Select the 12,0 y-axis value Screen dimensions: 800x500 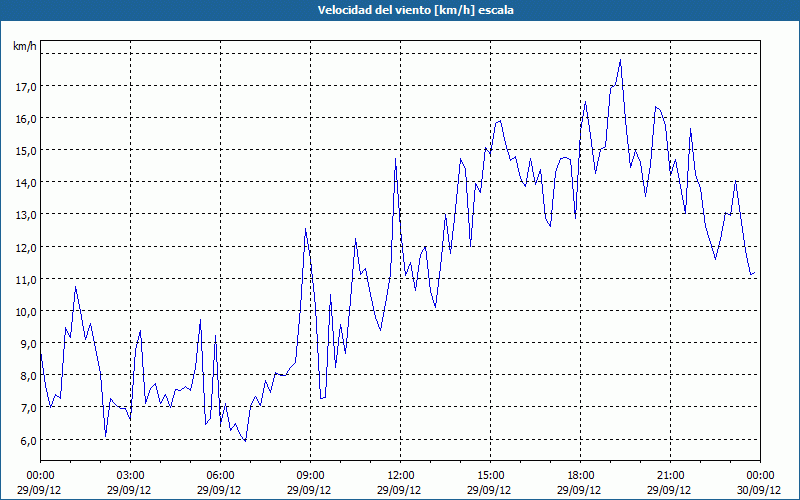(26, 248)
